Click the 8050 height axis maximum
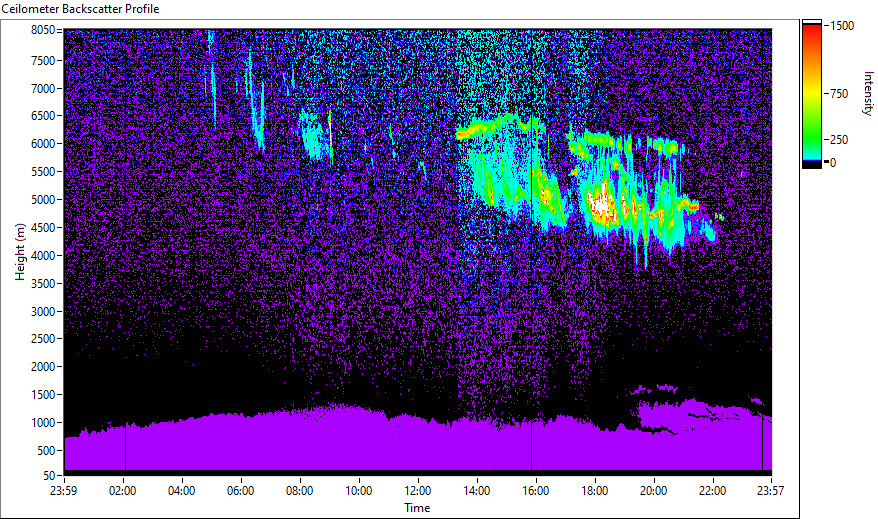This screenshot has height=519, width=878. [43, 30]
